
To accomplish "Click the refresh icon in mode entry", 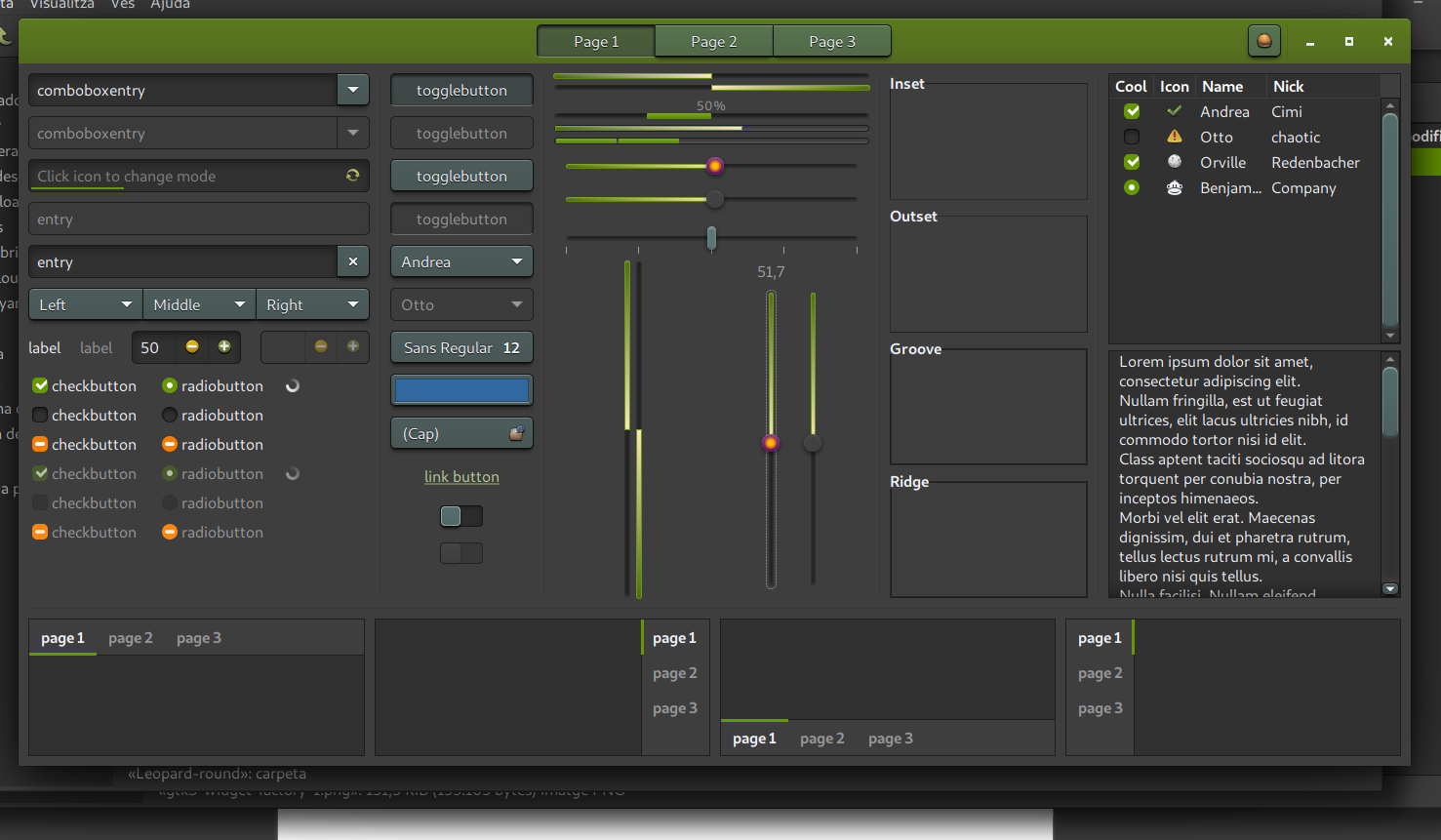I will click(x=352, y=176).
